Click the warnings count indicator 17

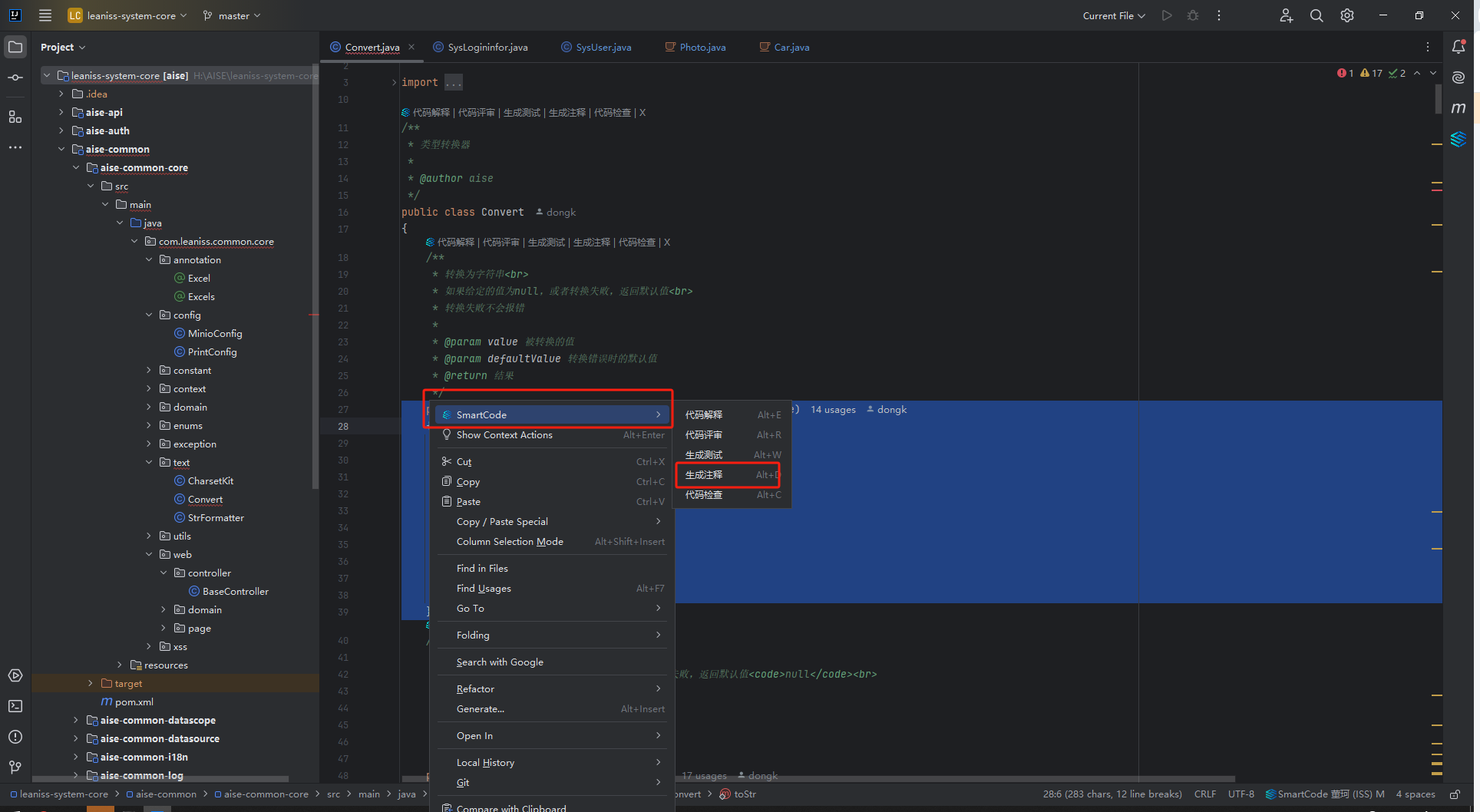coord(1371,73)
